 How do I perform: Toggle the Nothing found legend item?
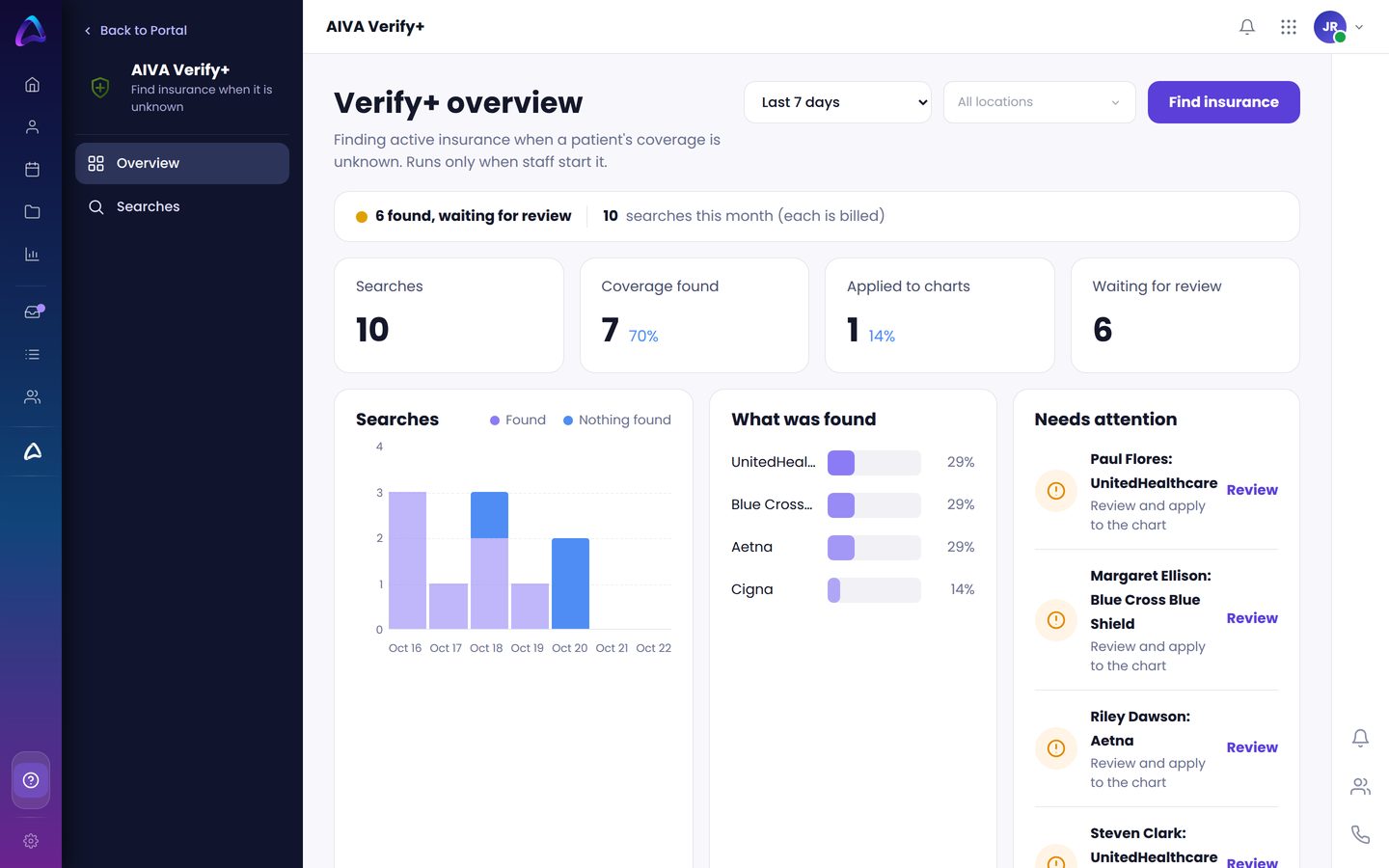(x=617, y=420)
